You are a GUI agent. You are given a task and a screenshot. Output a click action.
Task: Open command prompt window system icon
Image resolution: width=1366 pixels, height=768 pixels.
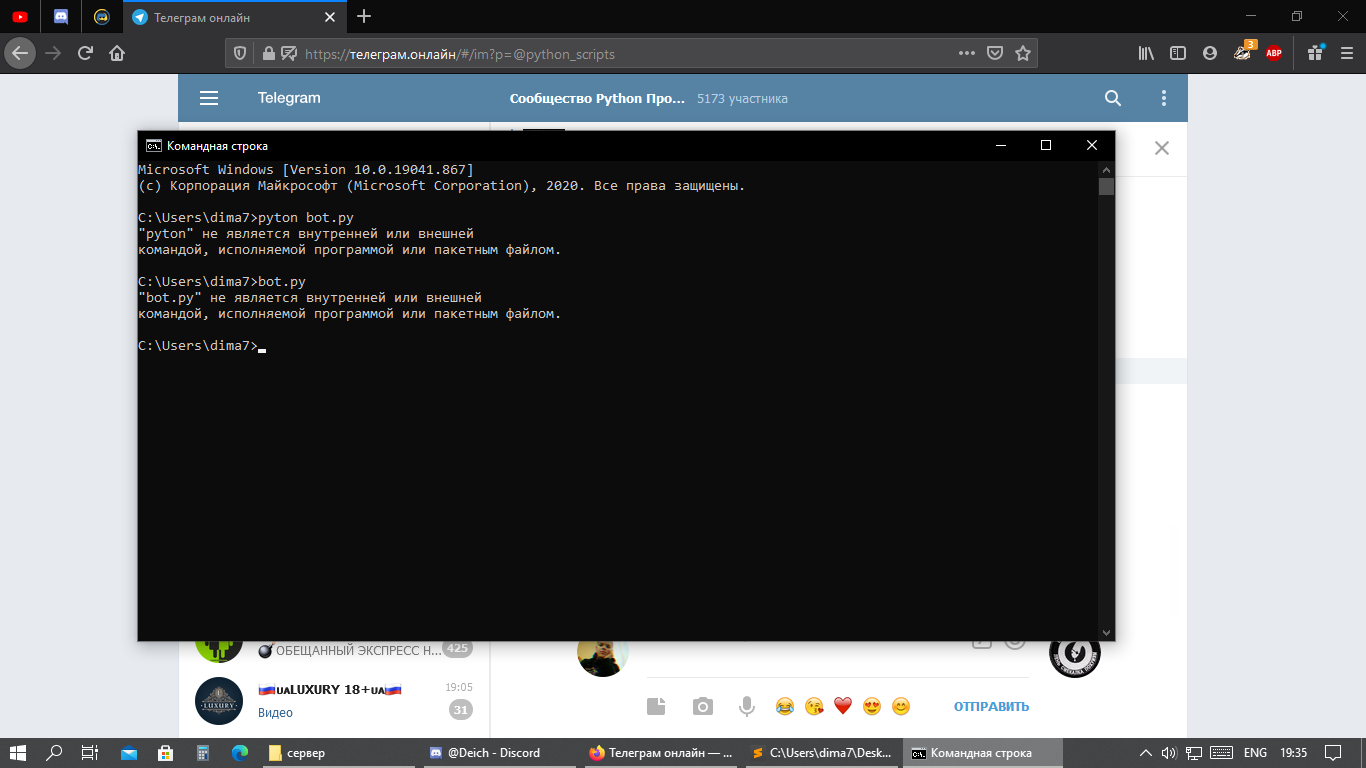(153, 145)
